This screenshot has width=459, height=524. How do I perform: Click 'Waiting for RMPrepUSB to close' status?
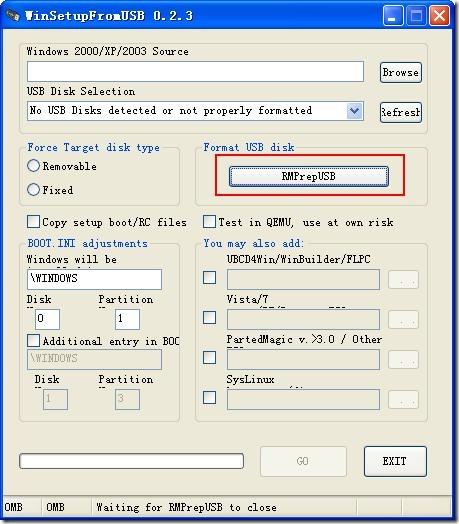pyautogui.click(x=186, y=507)
